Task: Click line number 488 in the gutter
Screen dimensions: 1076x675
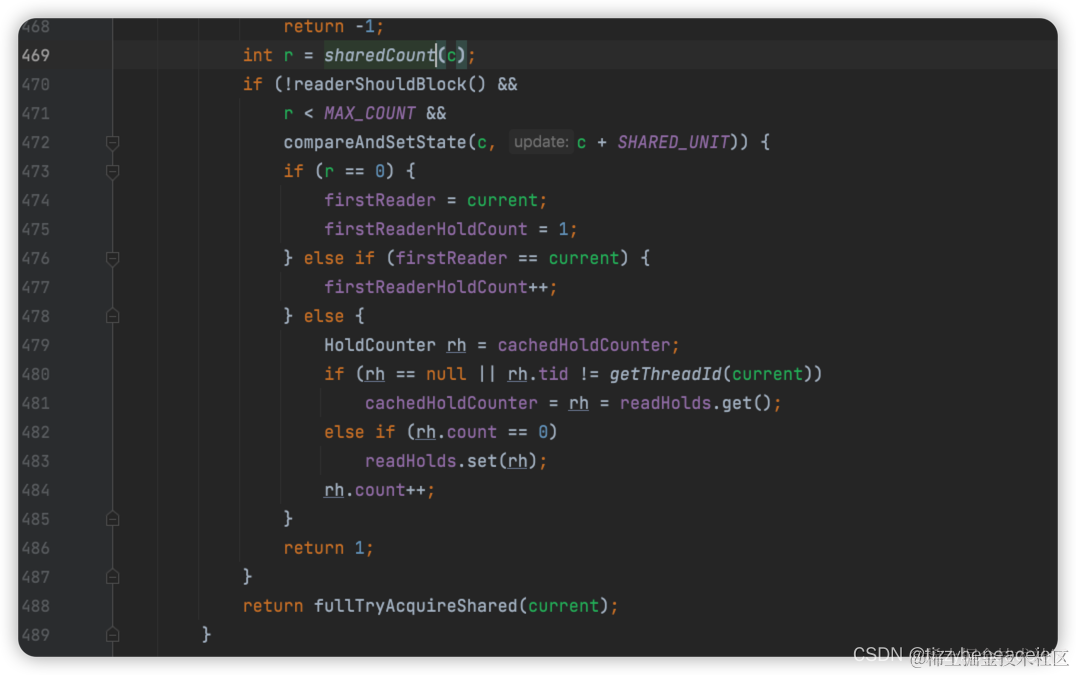Action: pyautogui.click(x=36, y=606)
